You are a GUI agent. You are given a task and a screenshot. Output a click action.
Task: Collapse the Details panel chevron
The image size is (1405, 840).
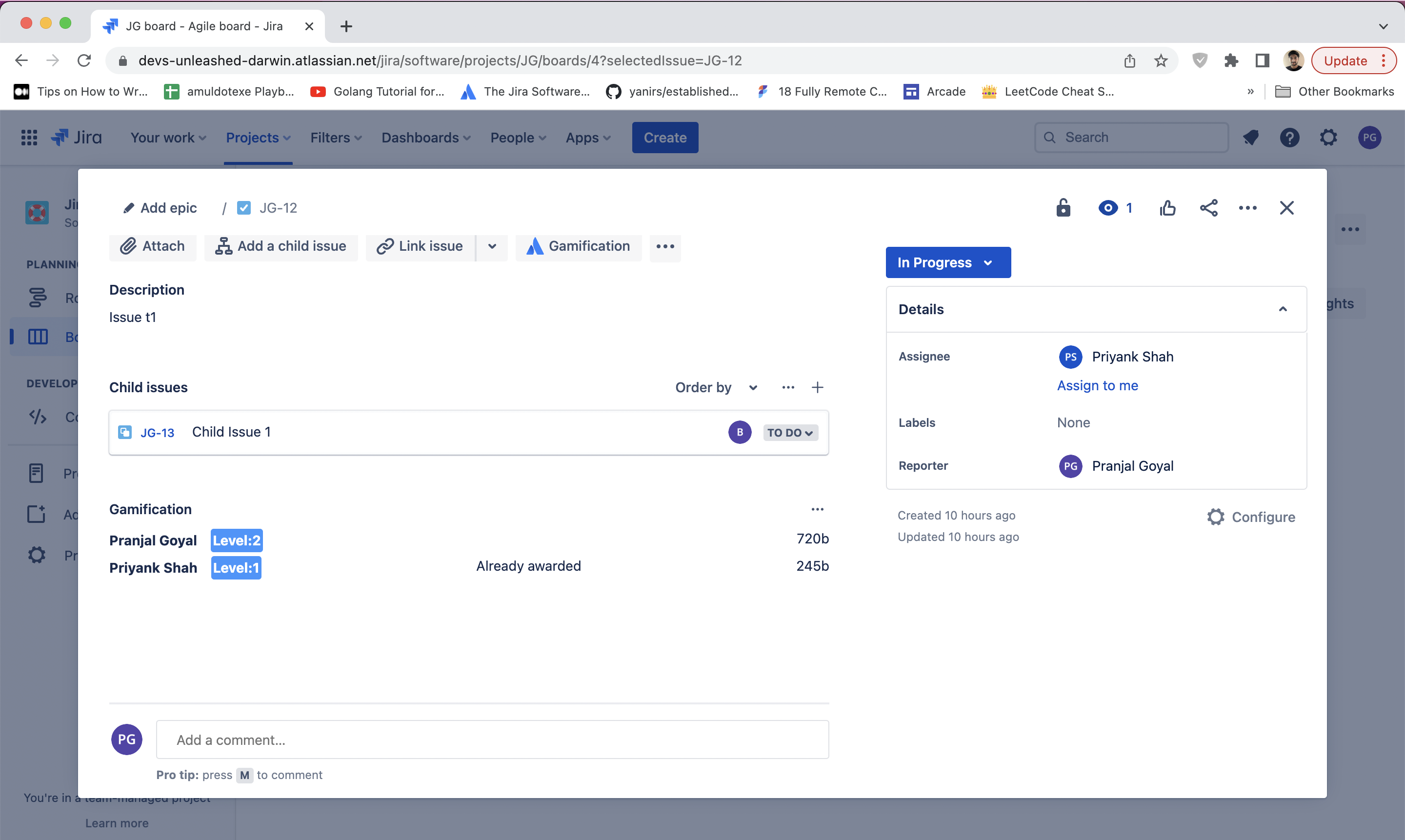click(x=1283, y=309)
